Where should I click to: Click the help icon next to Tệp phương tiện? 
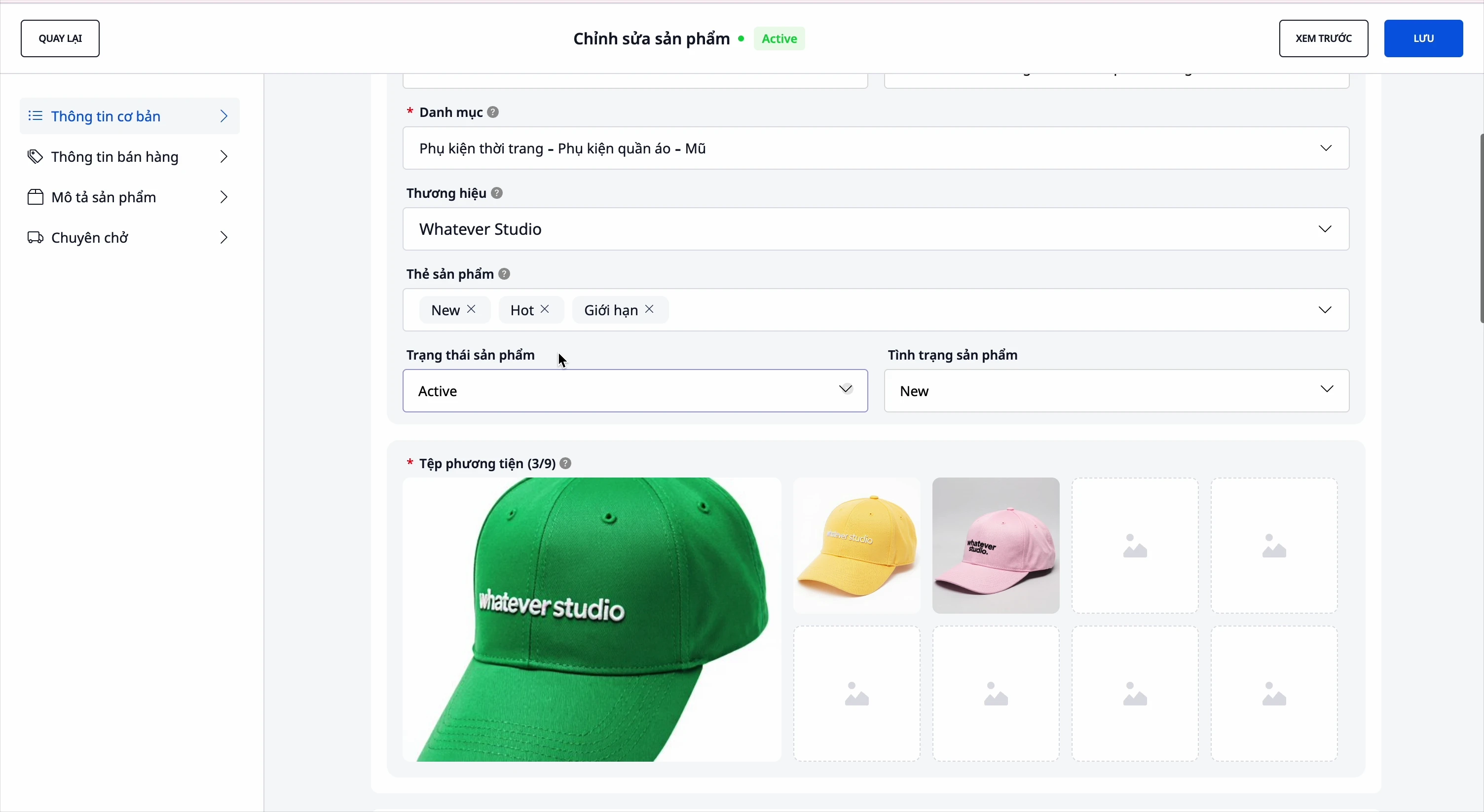click(x=566, y=464)
